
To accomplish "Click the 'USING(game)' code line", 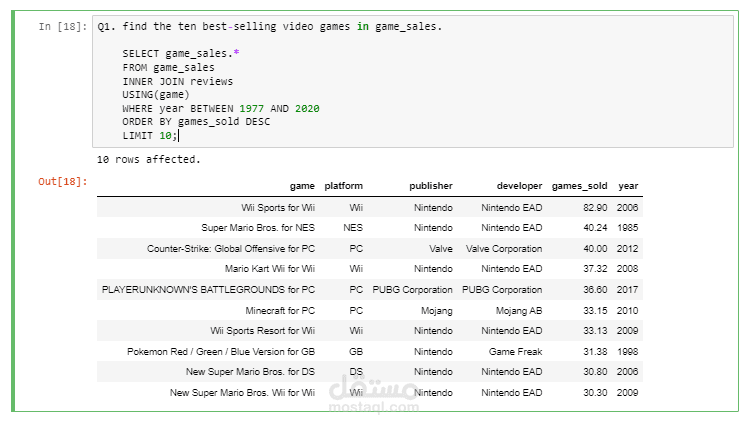I will click(x=156, y=95).
